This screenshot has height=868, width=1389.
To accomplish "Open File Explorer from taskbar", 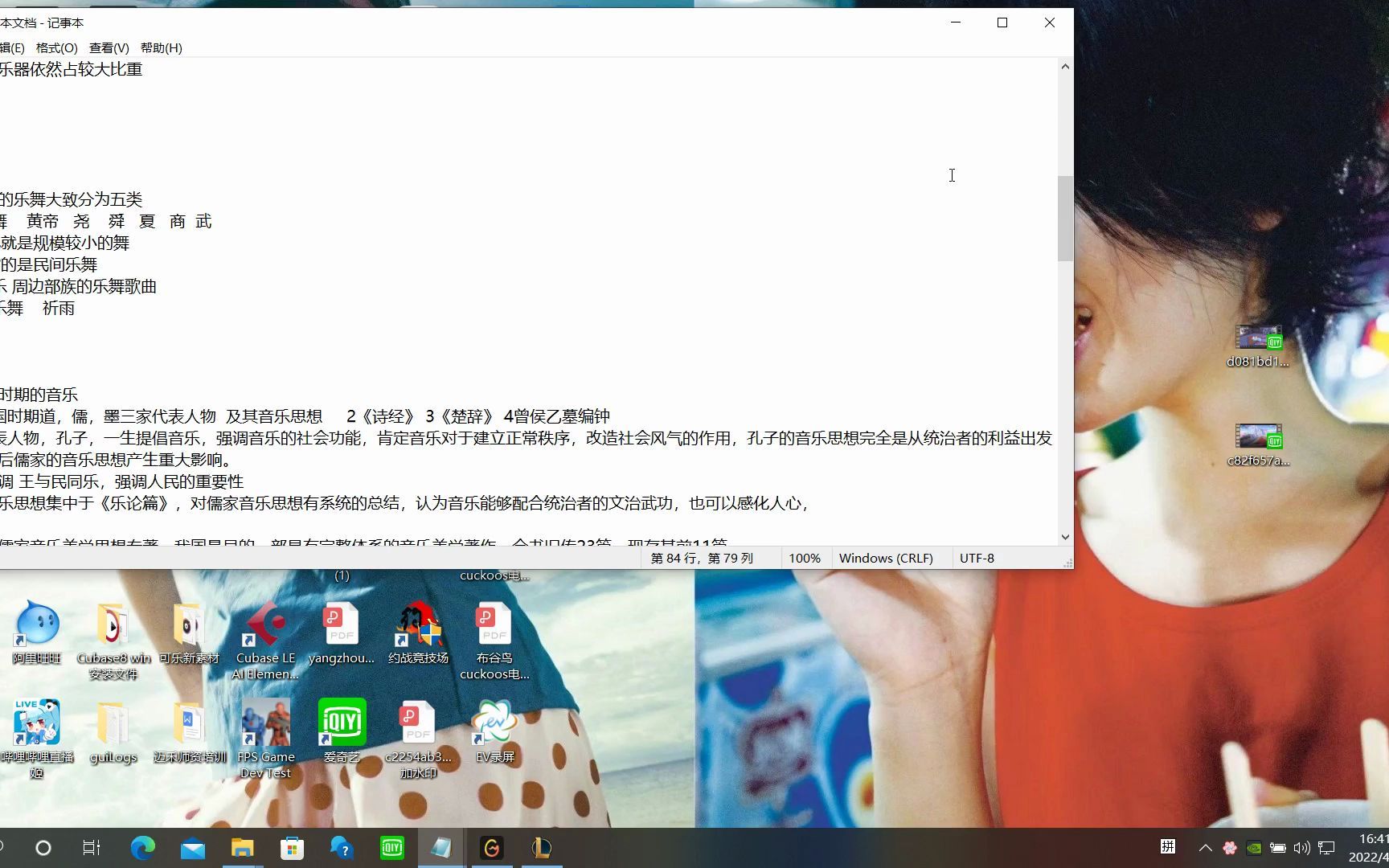I will pos(243,848).
